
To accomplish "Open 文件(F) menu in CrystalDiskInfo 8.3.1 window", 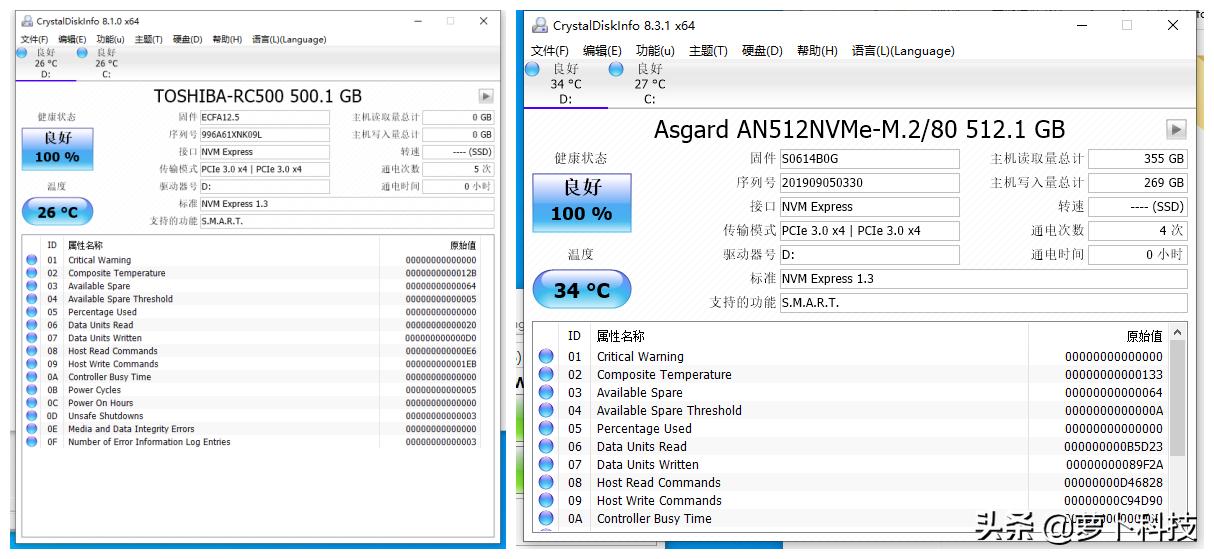I will point(550,51).
